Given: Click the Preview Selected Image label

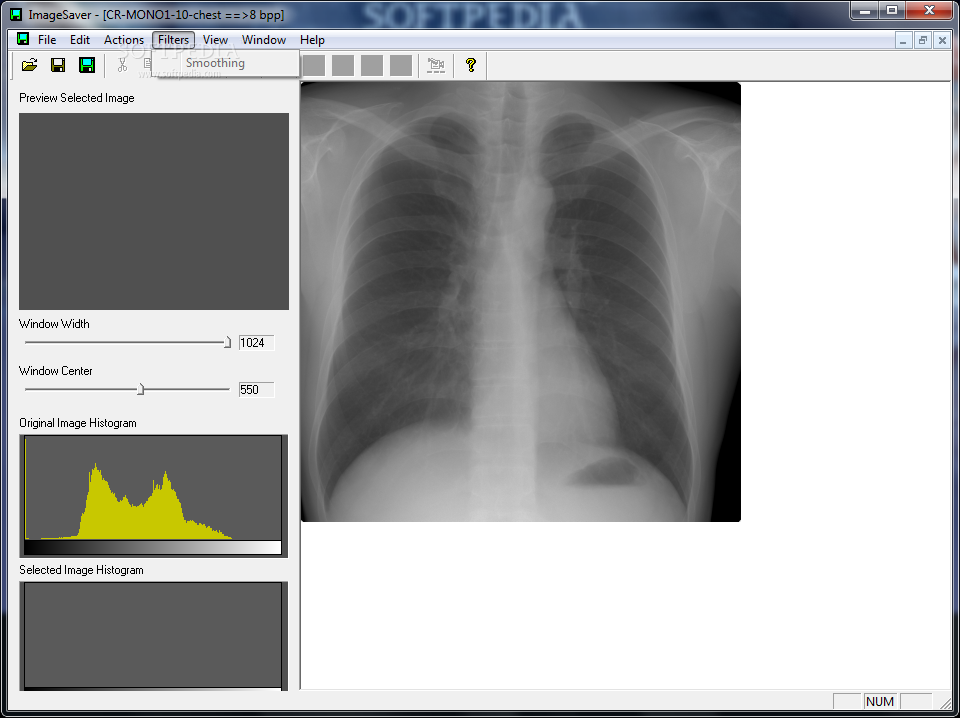Looking at the screenshot, I should (77, 98).
